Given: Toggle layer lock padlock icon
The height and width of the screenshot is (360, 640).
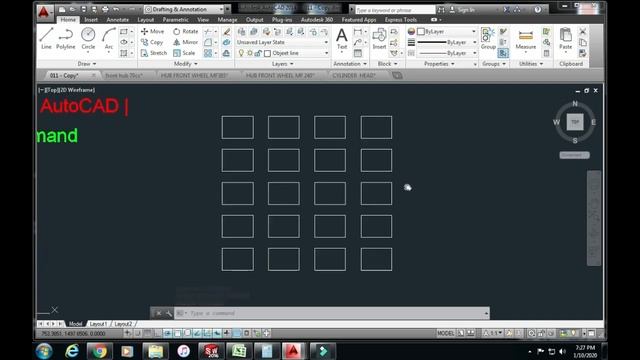Looking at the screenshot, I should point(258,53).
